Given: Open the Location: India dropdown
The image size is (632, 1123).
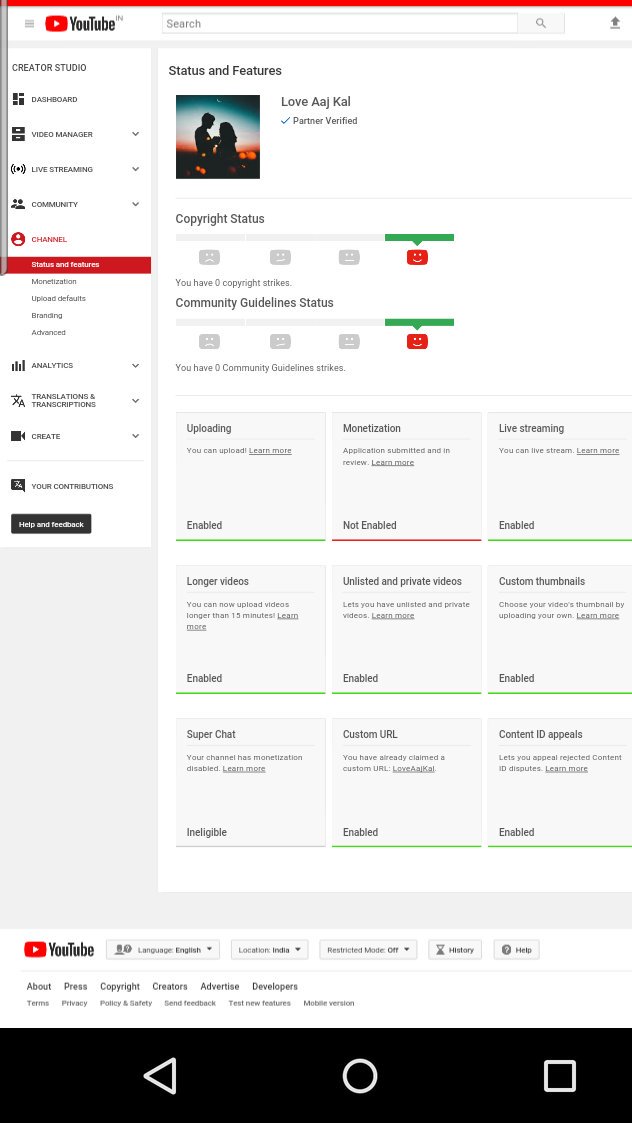Looking at the screenshot, I should (269, 950).
